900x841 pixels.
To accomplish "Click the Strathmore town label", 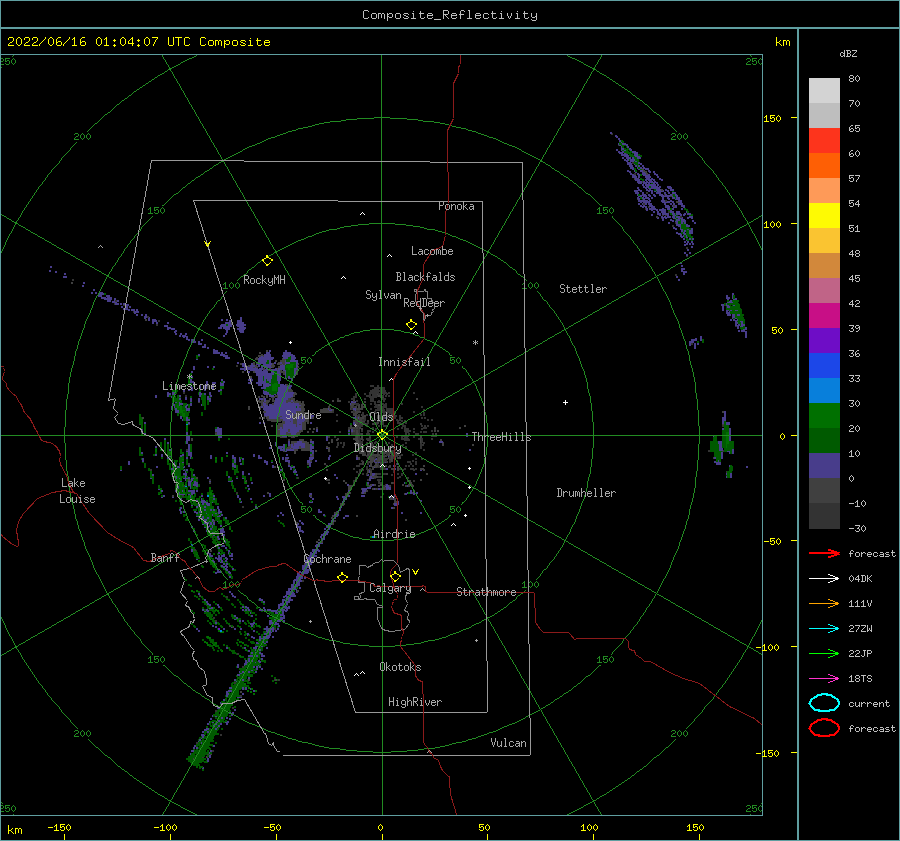I will [486, 592].
